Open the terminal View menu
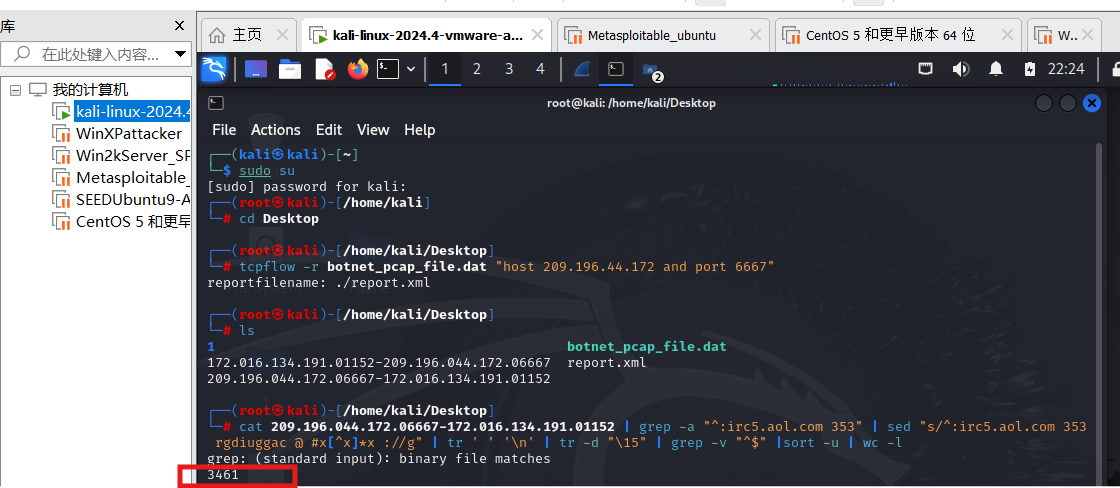1120x488 pixels. [x=373, y=130]
